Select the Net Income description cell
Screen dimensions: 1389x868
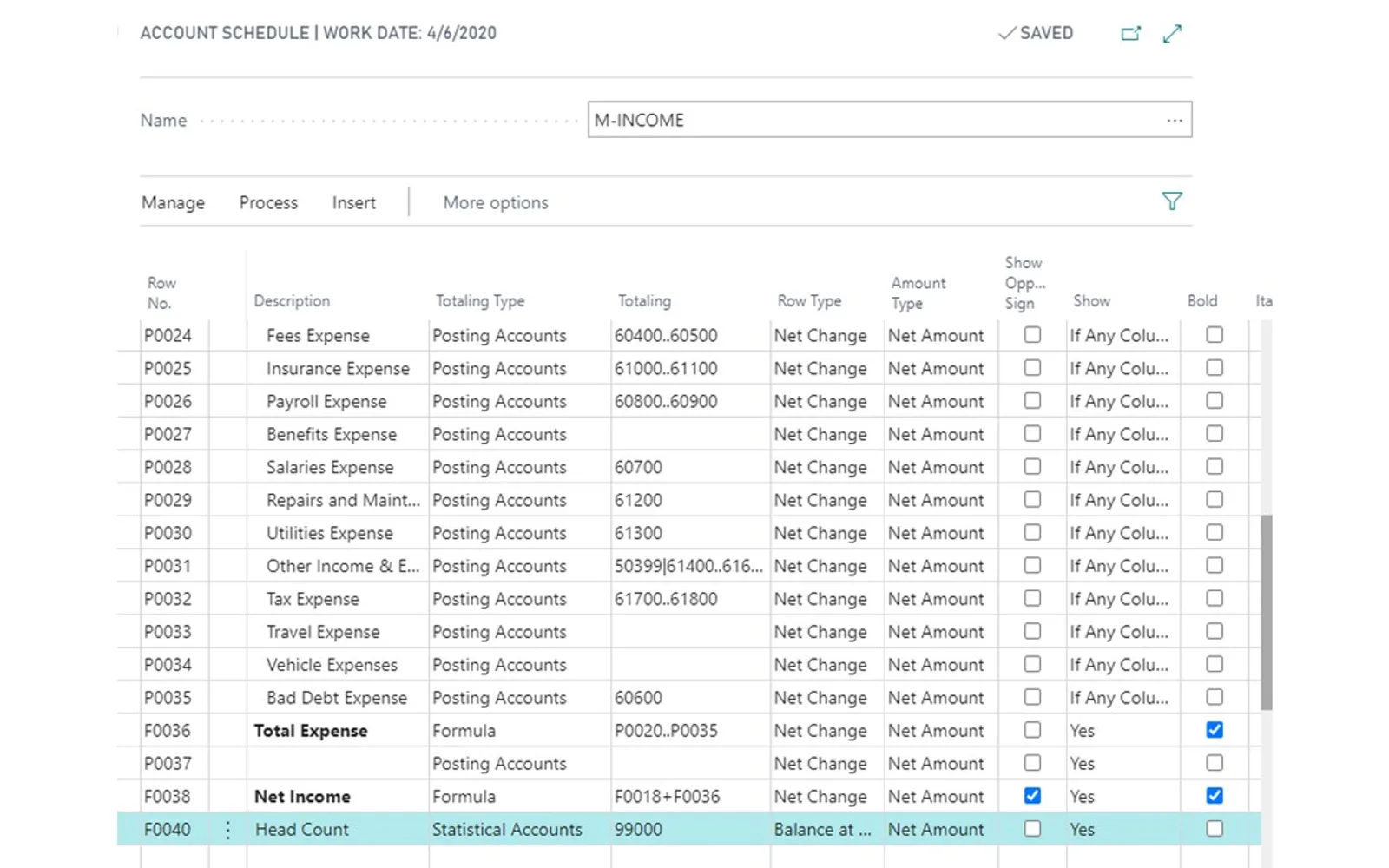(x=338, y=797)
